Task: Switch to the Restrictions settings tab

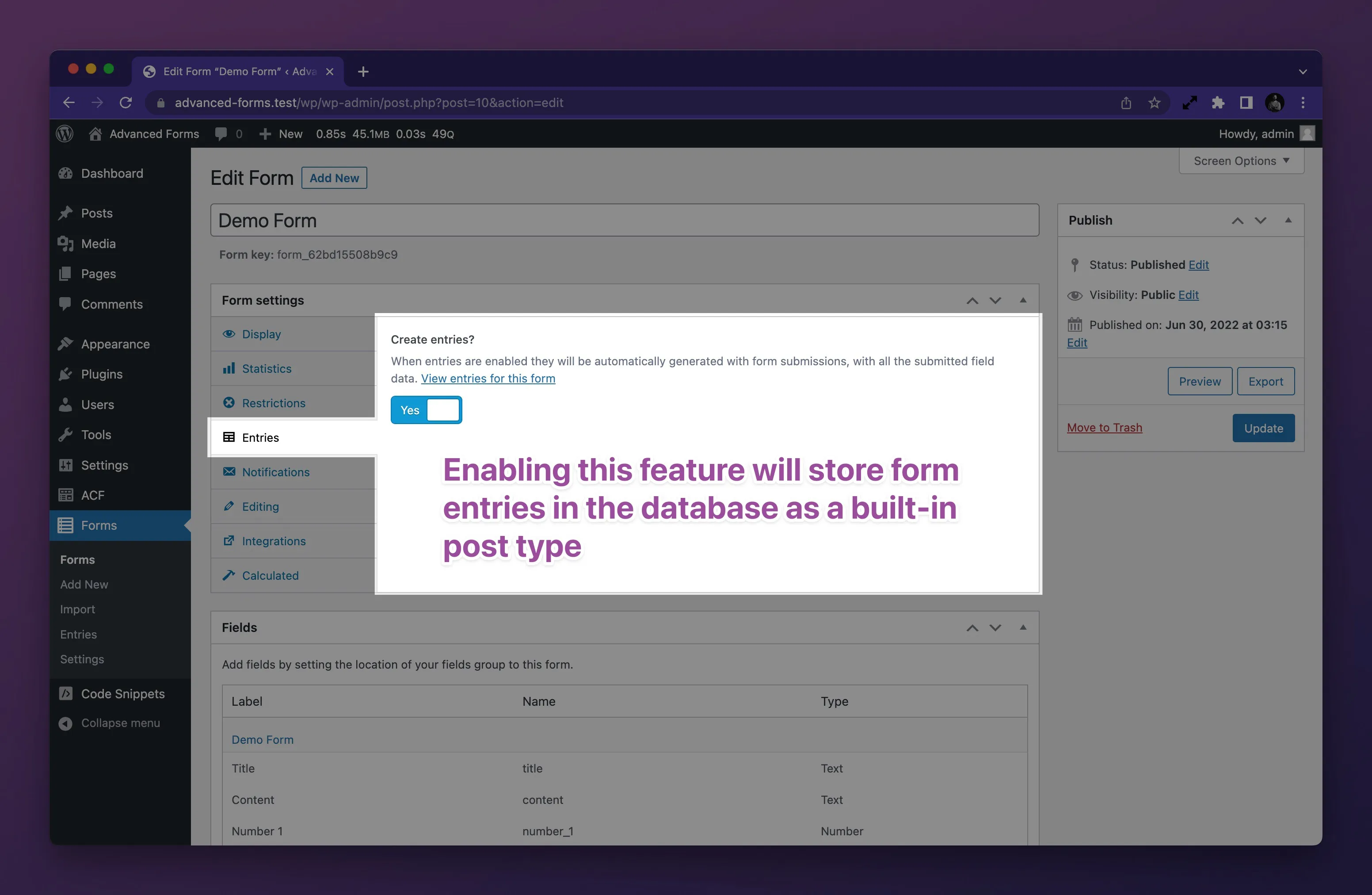Action: (x=293, y=403)
